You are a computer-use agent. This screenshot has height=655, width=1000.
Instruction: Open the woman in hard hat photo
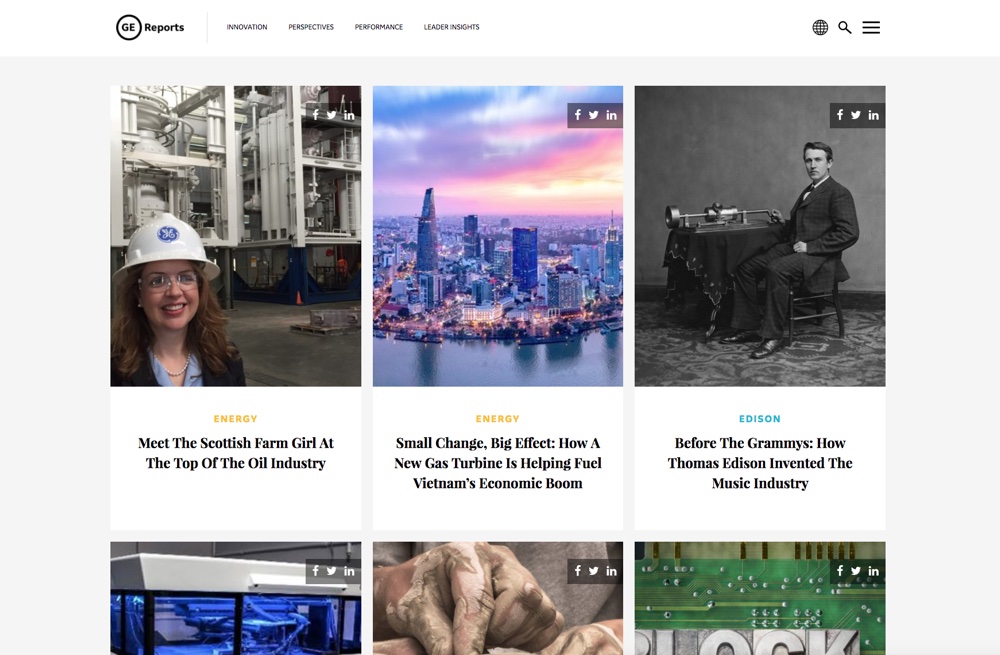(x=236, y=236)
